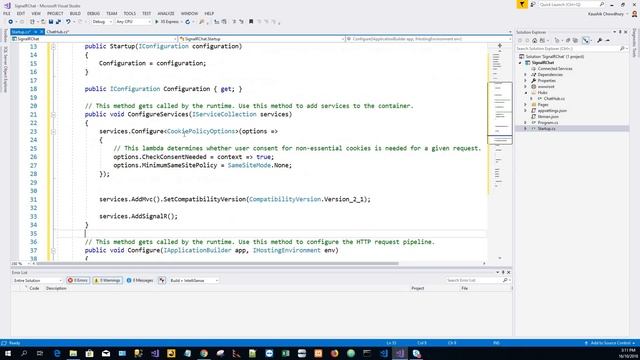Start debugging with IIS Express button
Image resolution: width=640 pixels, height=360 pixels.
click(167, 22)
